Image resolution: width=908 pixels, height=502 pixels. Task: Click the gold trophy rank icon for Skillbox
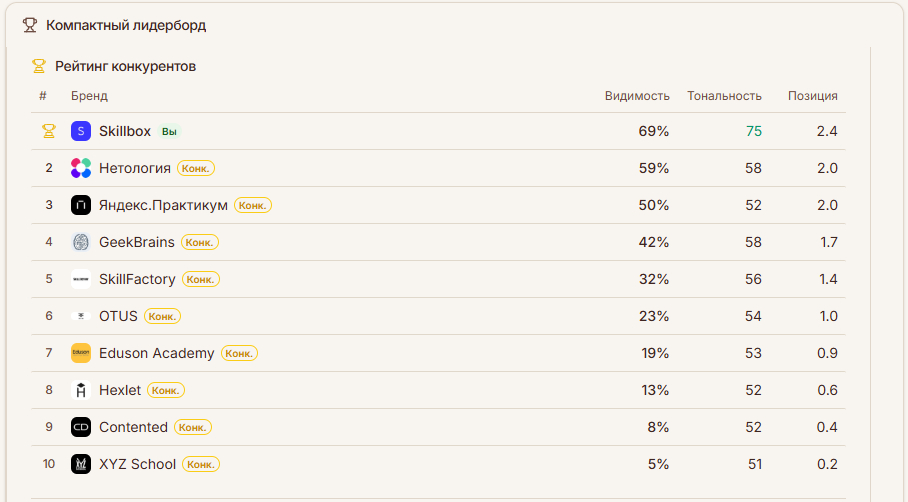[48, 131]
